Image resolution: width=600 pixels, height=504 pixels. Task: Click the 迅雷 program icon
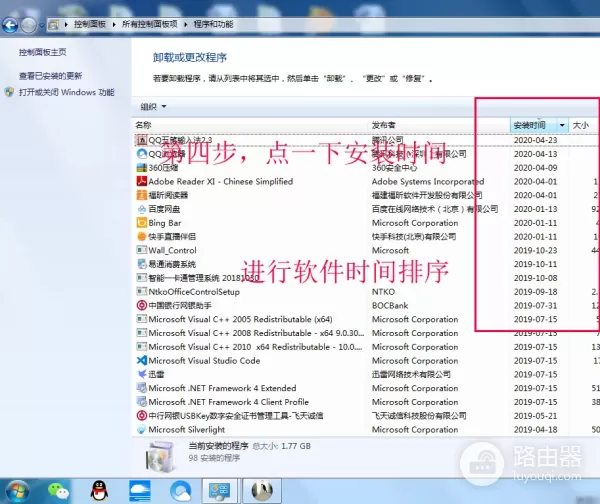coord(142,374)
